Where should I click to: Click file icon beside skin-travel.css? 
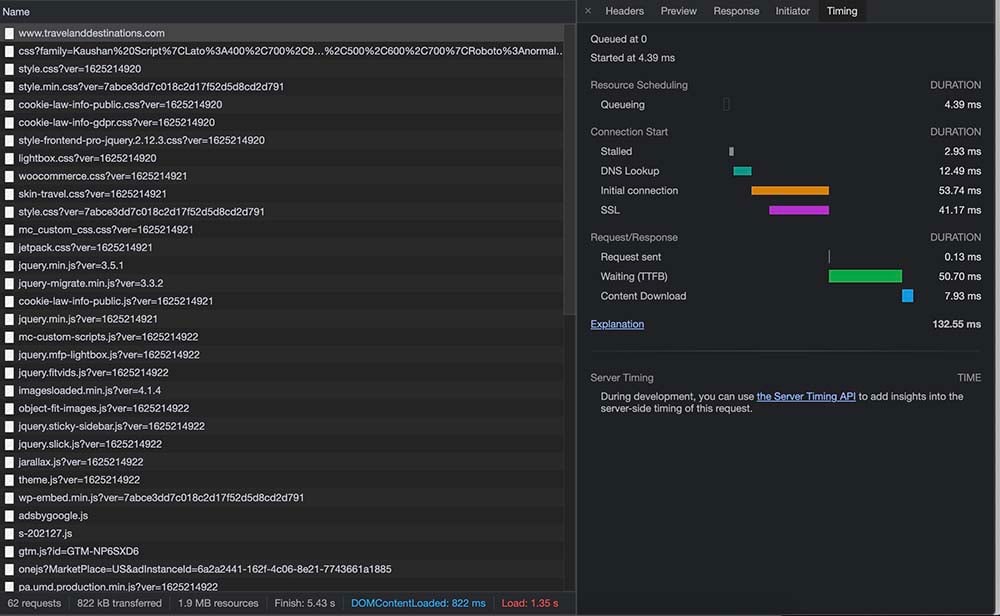click(9, 194)
